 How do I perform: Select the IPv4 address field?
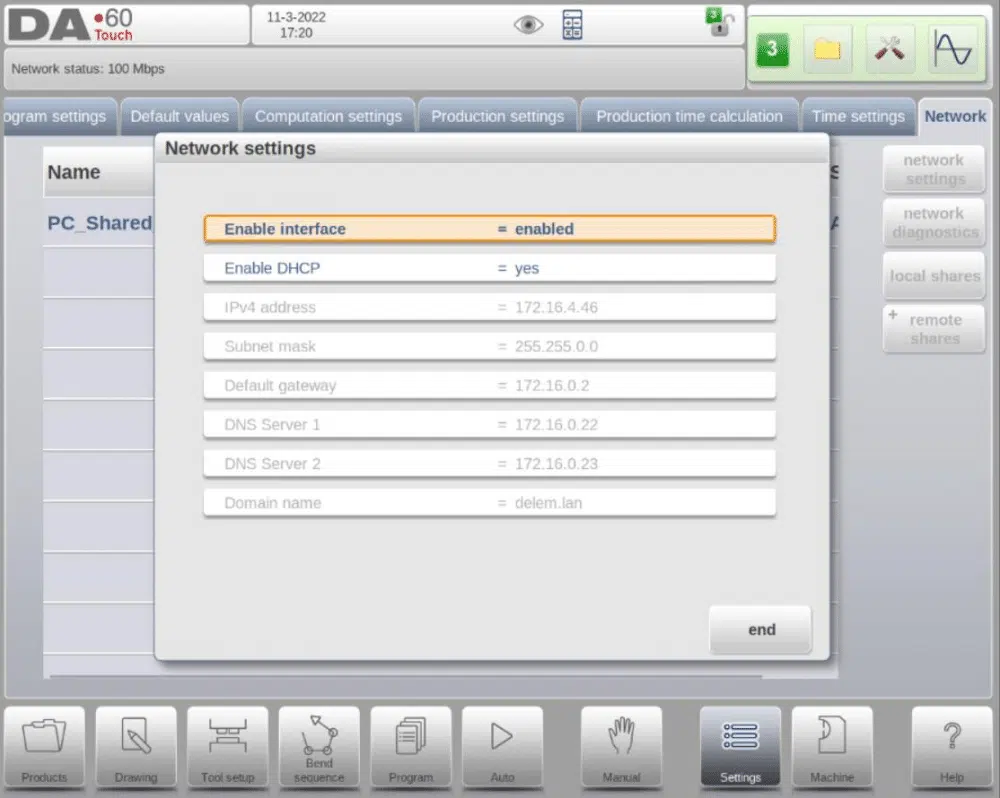pyautogui.click(x=490, y=307)
